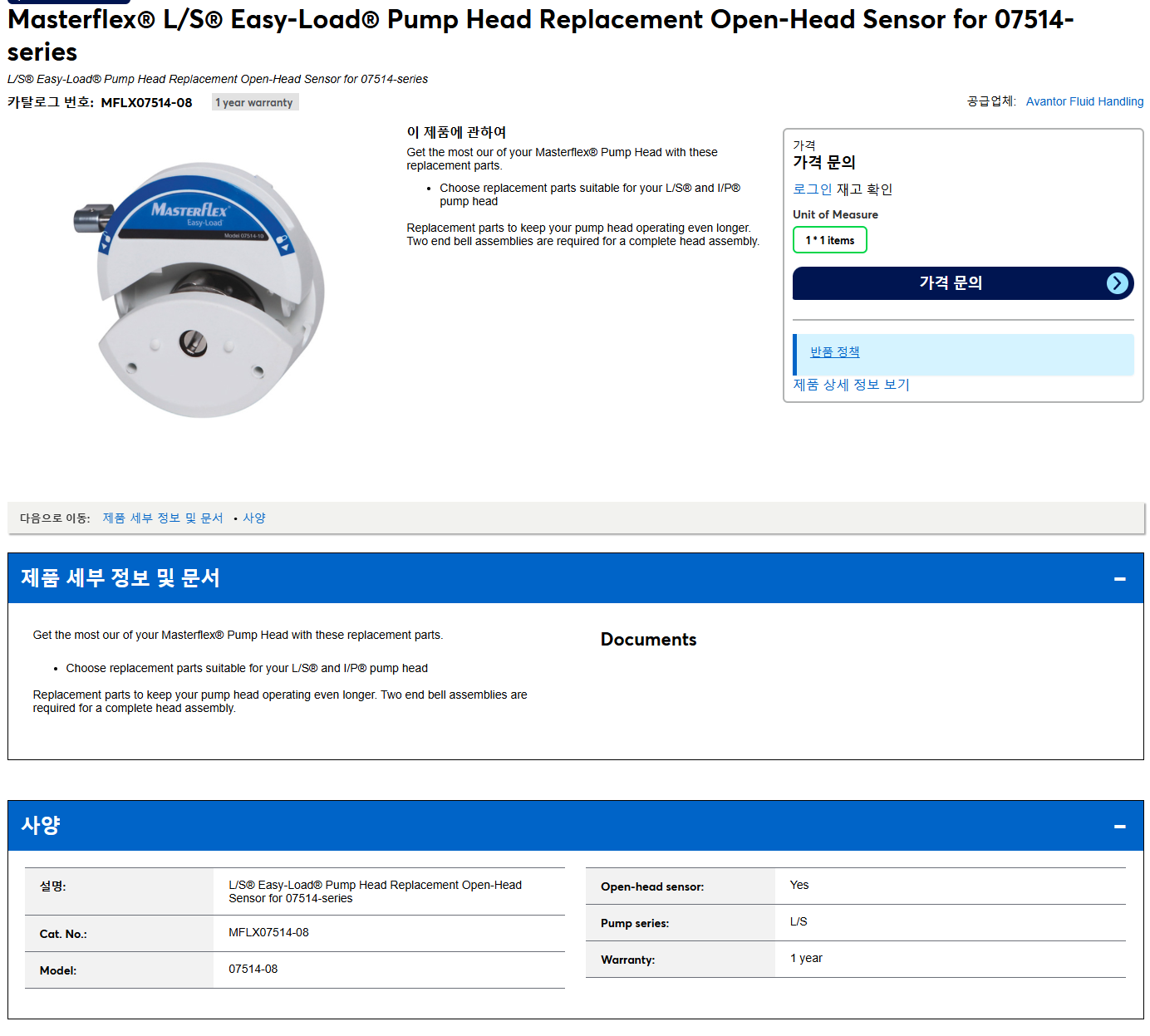
Task: Click the Masterflex pump head product image
Action: tap(199, 287)
